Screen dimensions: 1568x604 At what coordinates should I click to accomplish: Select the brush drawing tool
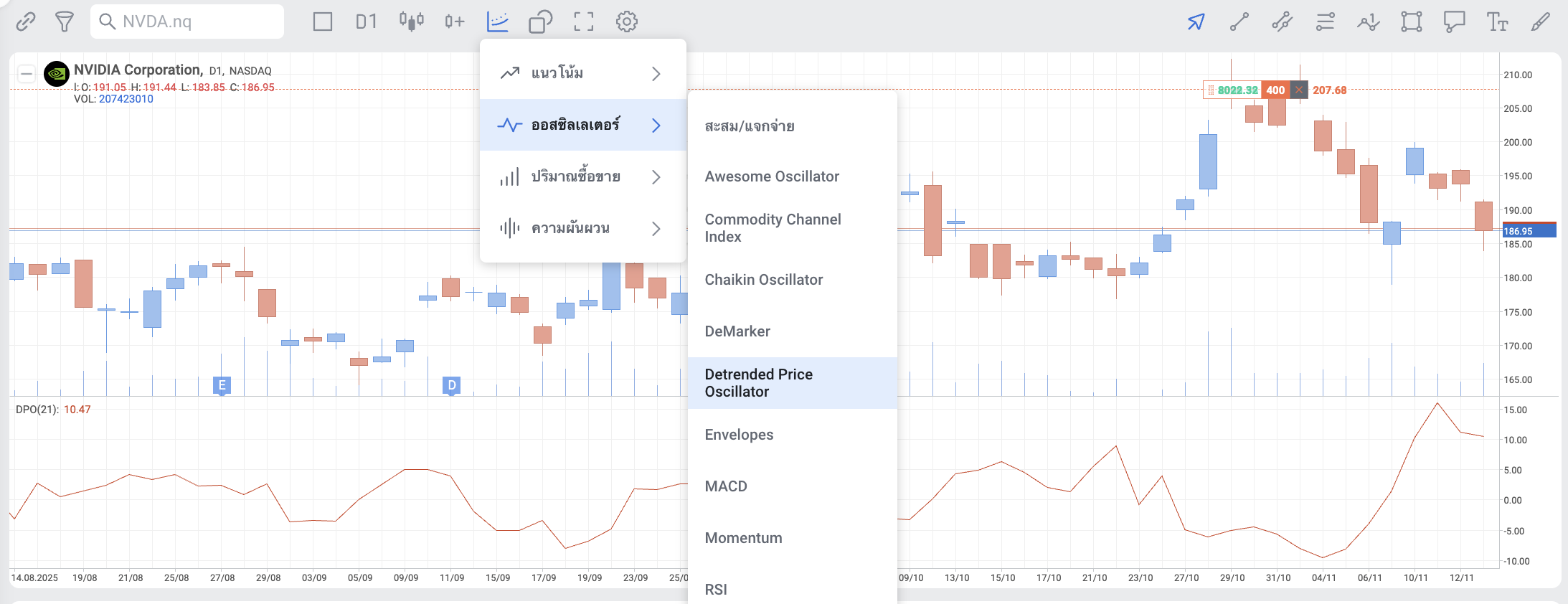click(x=1541, y=22)
